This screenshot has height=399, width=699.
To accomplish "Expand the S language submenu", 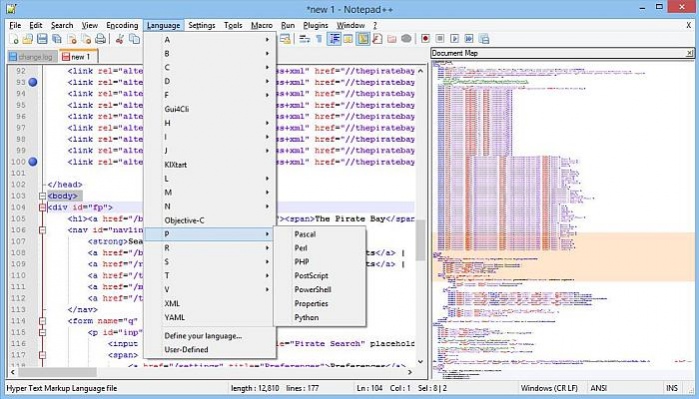I will pos(210,262).
